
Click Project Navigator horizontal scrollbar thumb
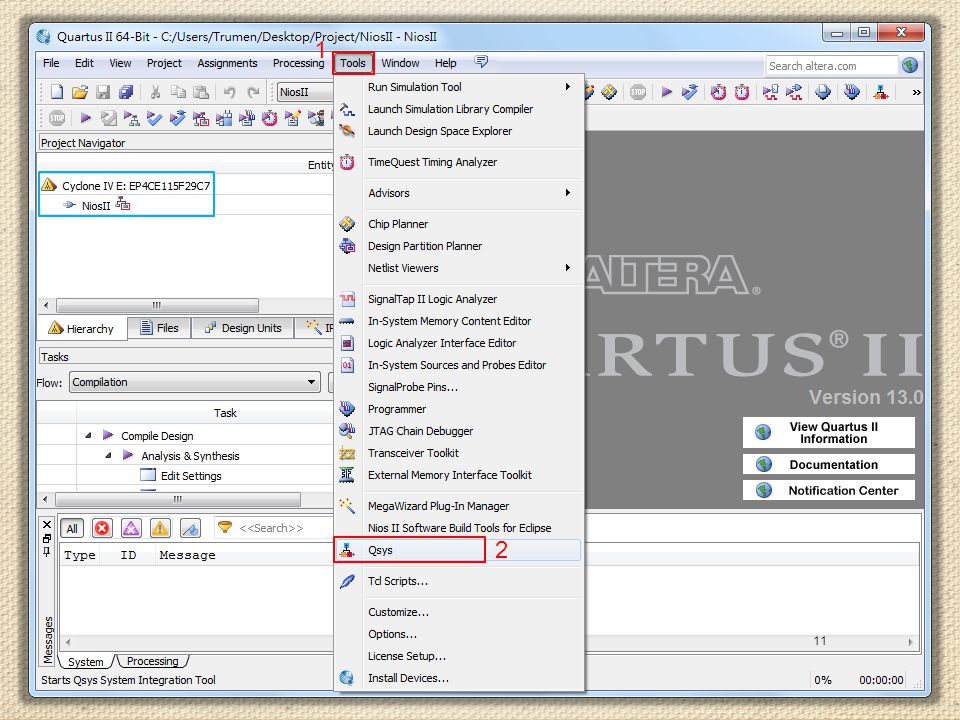[157, 305]
